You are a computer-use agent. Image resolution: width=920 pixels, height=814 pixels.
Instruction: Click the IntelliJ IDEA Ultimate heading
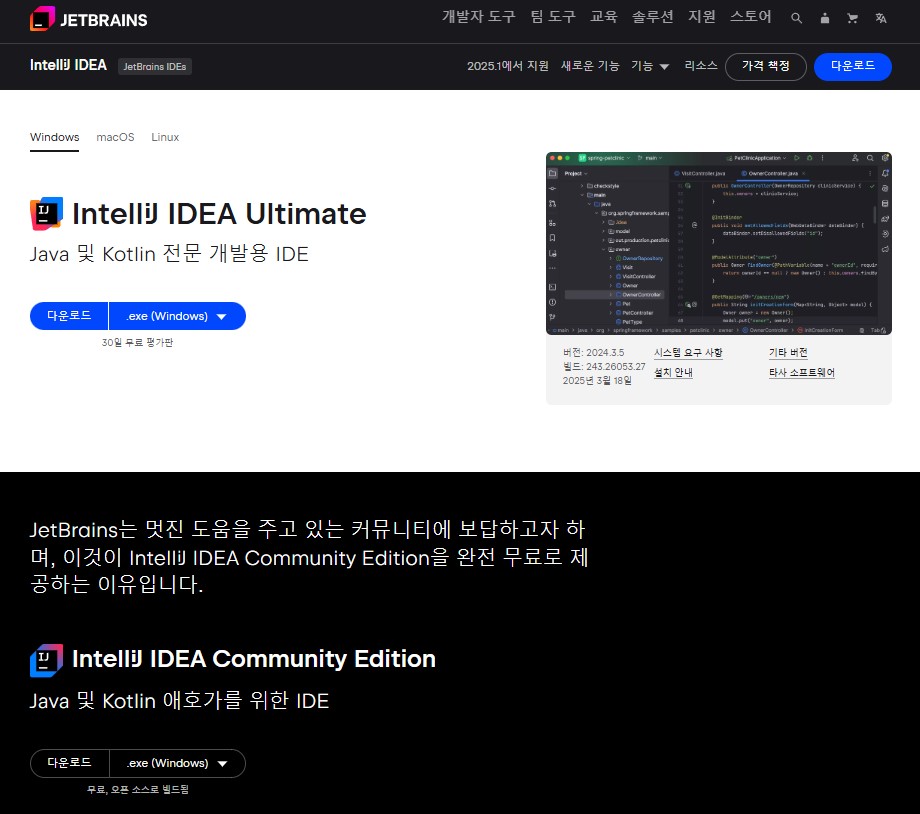(x=219, y=214)
